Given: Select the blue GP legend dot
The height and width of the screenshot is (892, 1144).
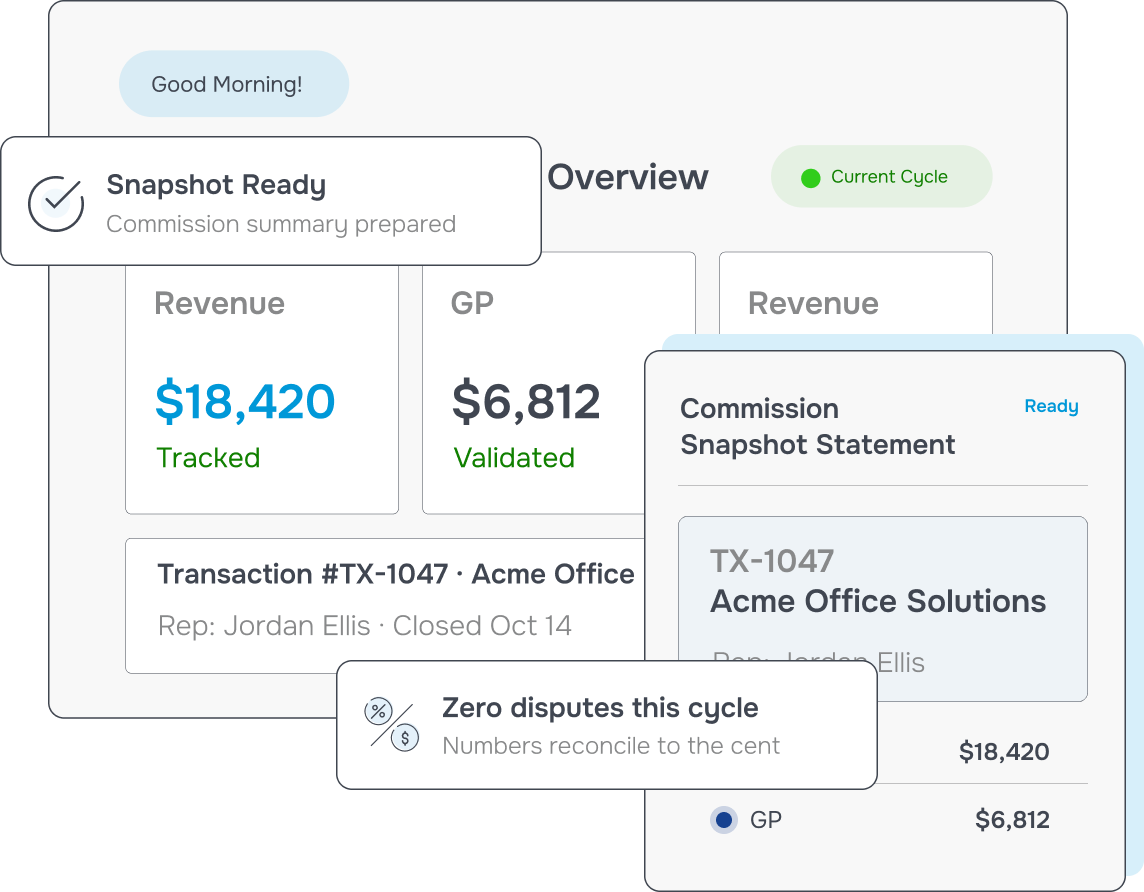Looking at the screenshot, I should tap(724, 820).
